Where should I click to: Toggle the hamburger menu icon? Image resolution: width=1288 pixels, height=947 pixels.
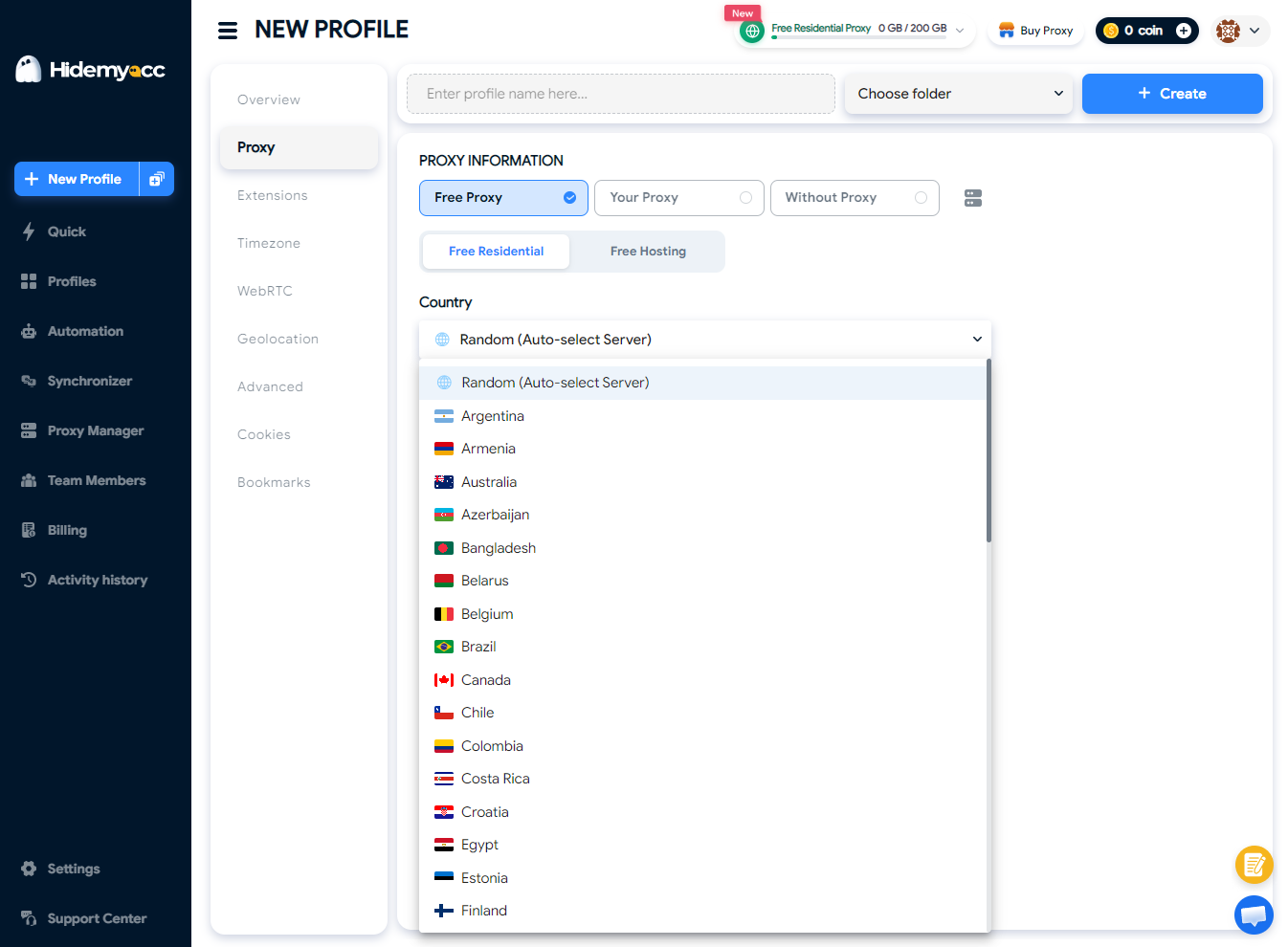(x=228, y=31)
